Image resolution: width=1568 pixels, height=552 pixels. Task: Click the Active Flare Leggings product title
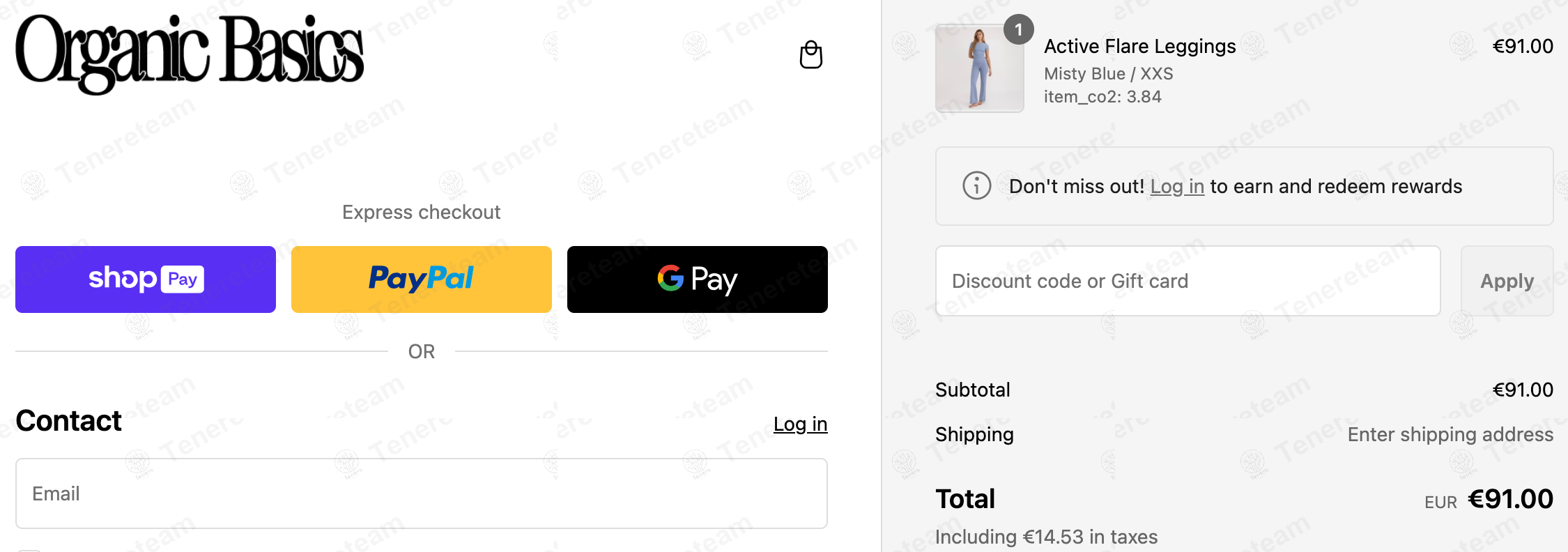pyautogui.click(x=1139, y=46)
